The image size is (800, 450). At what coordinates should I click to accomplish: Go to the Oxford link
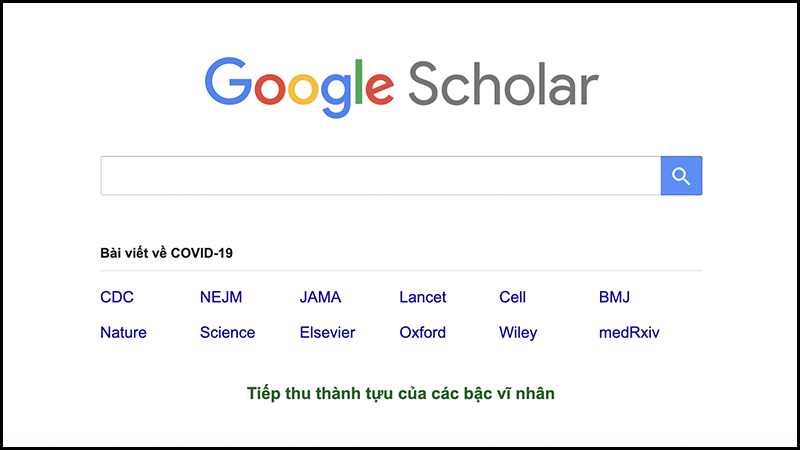click(422, 332)
